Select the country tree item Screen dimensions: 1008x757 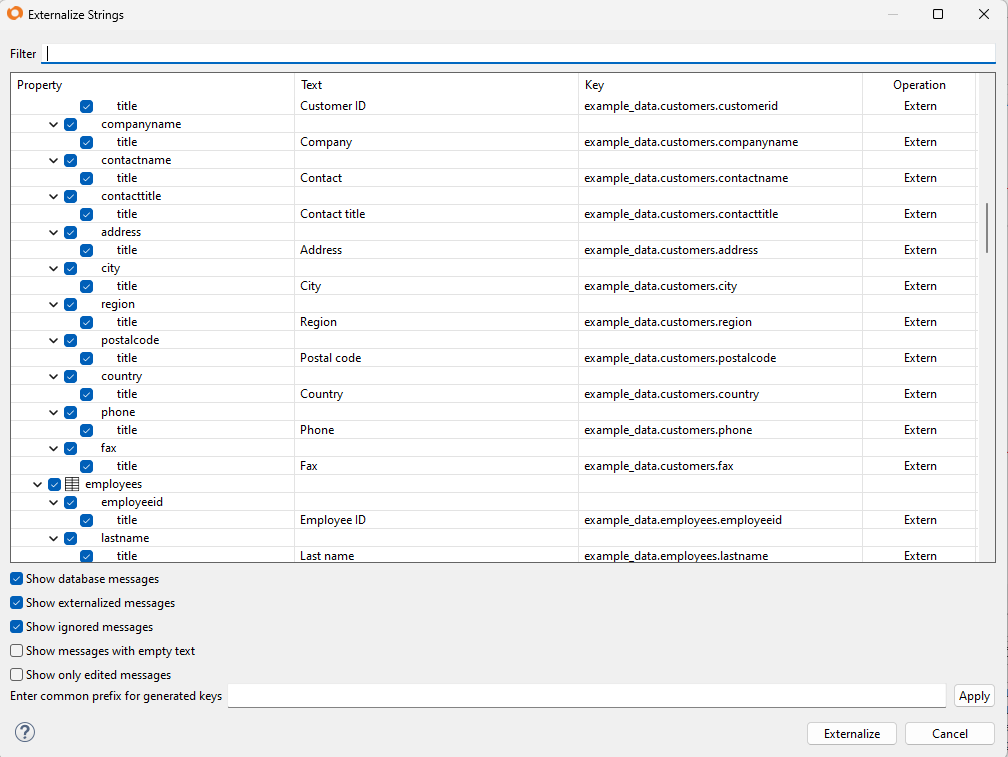click(122, 376)
